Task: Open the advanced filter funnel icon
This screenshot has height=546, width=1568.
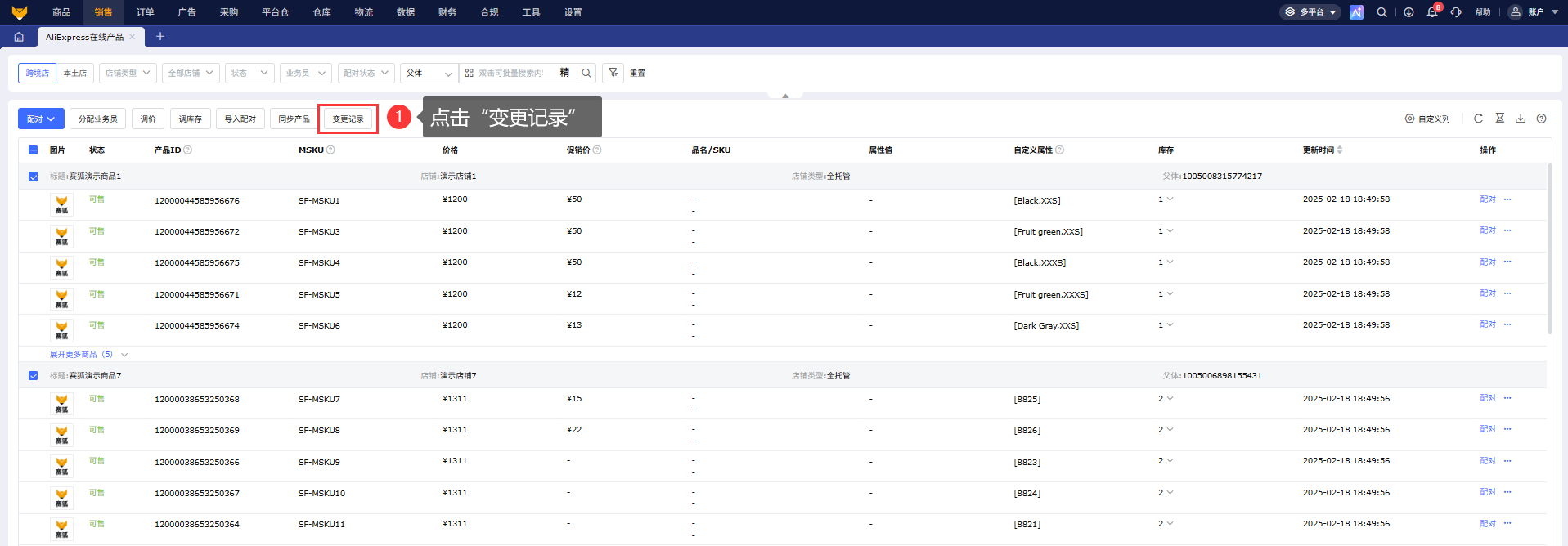Action: pyautogui.click(x=613, y=73)
